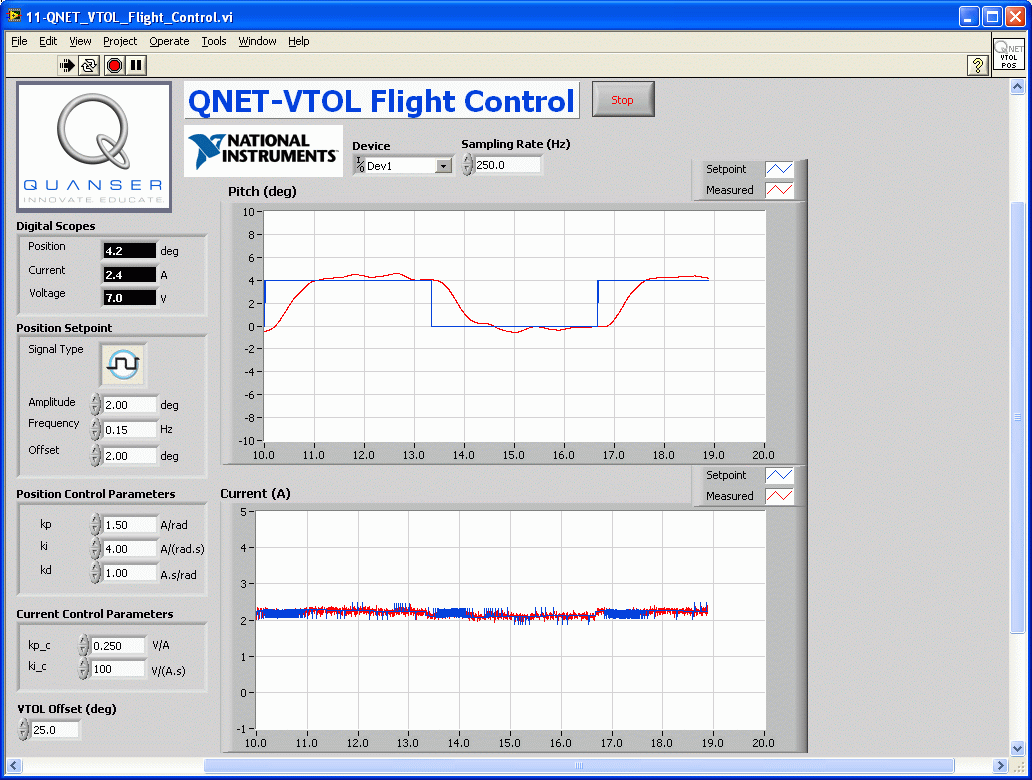
Task: Open the Edit menu
Action: point(48,41)
